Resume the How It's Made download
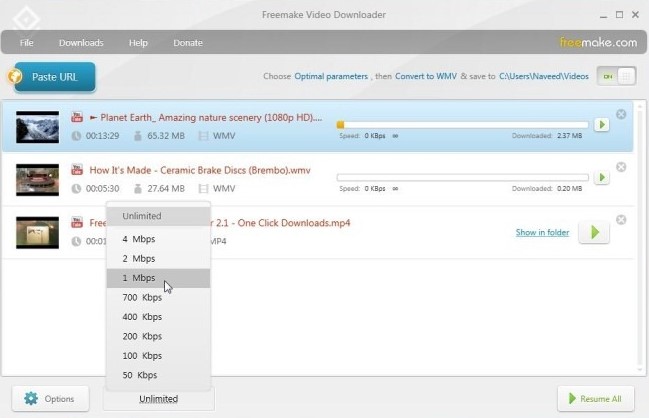 [602, 178]
